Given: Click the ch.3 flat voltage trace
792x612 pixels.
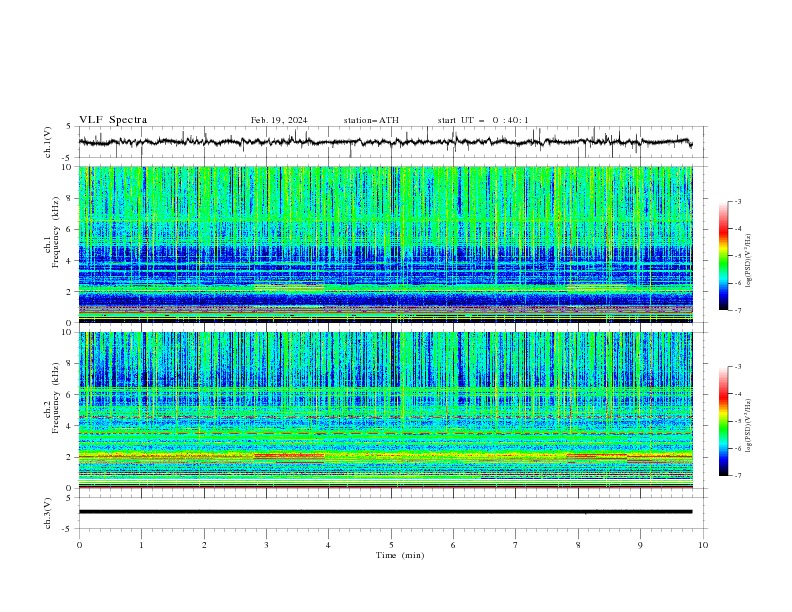Looking at the screenshot, I should click(x=385, y=512).
